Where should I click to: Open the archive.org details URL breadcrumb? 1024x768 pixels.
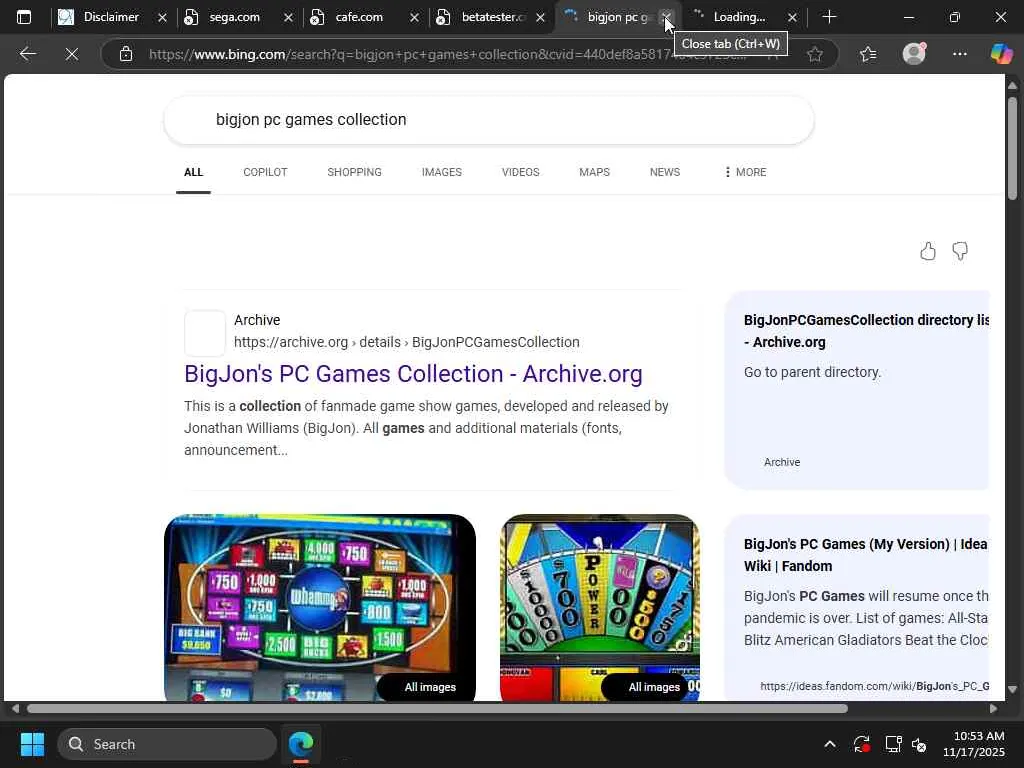(406, 342)
